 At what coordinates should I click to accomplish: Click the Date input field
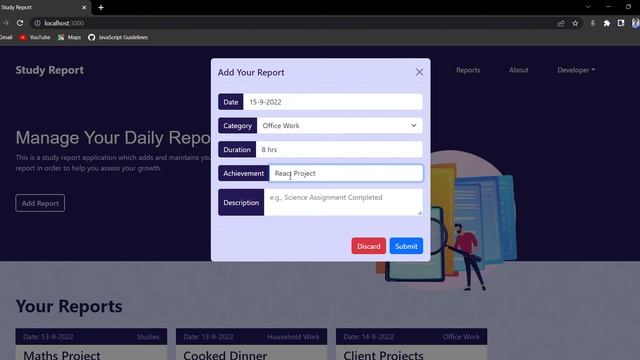click(333, 102)
